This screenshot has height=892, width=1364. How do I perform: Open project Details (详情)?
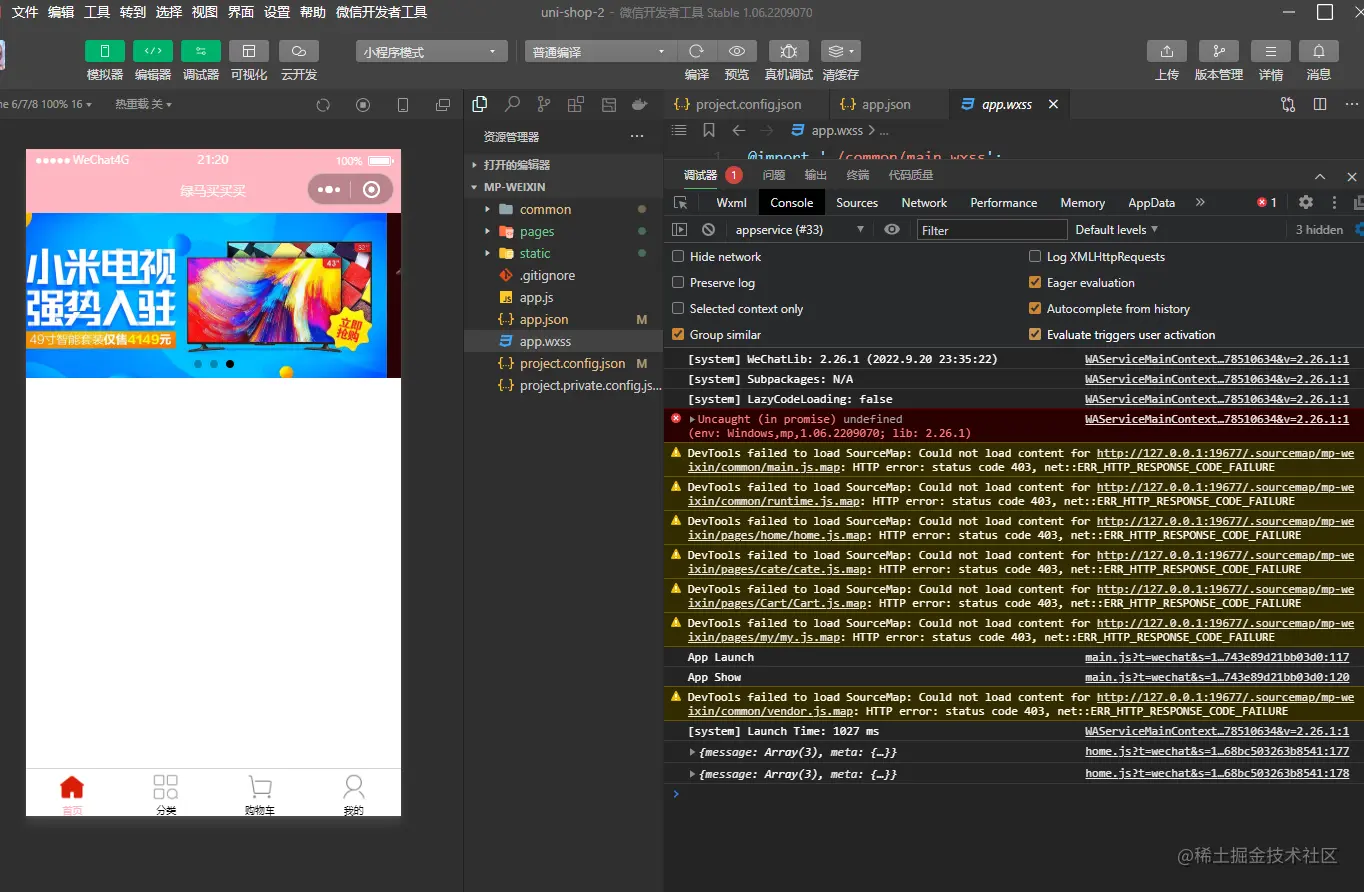pyautogui.click(x=1271, y=51)
